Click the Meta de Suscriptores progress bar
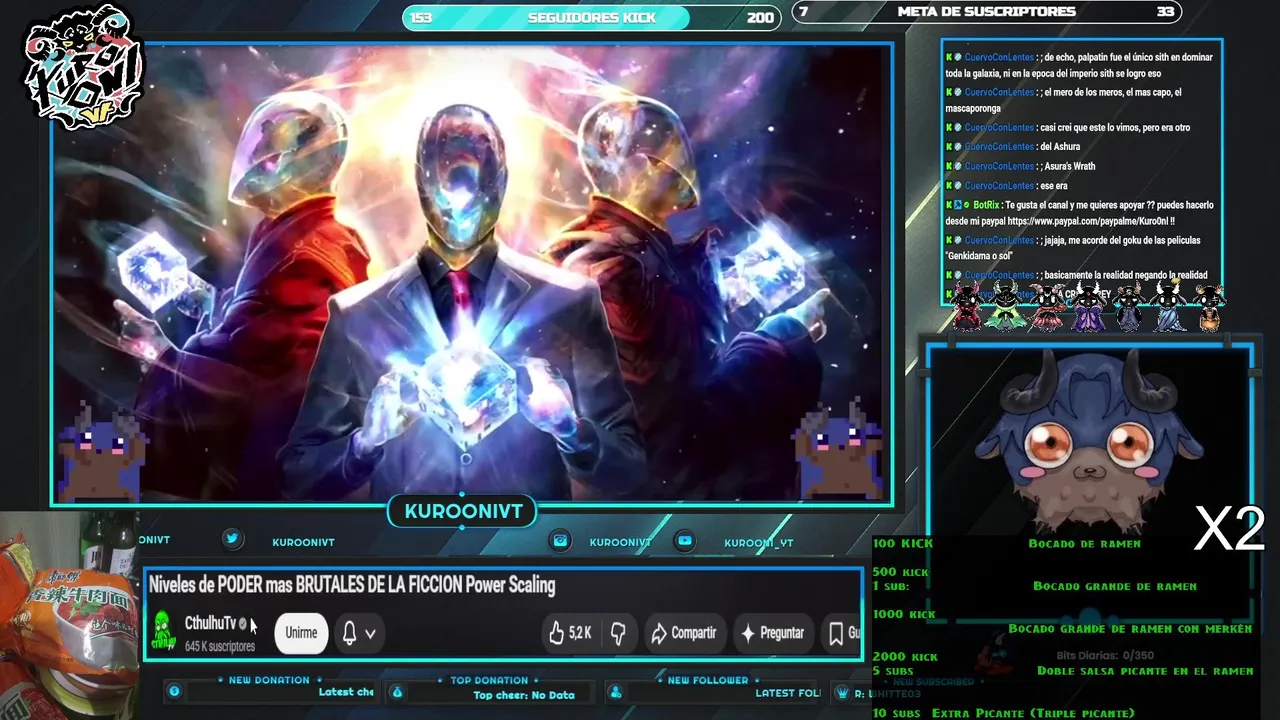The image size is (1280, 720). [986, 12]
